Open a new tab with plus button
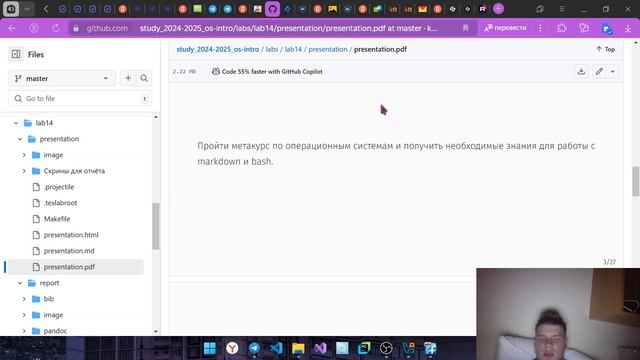This screenshot has width=640, height=360. click(x=498, y=9)
